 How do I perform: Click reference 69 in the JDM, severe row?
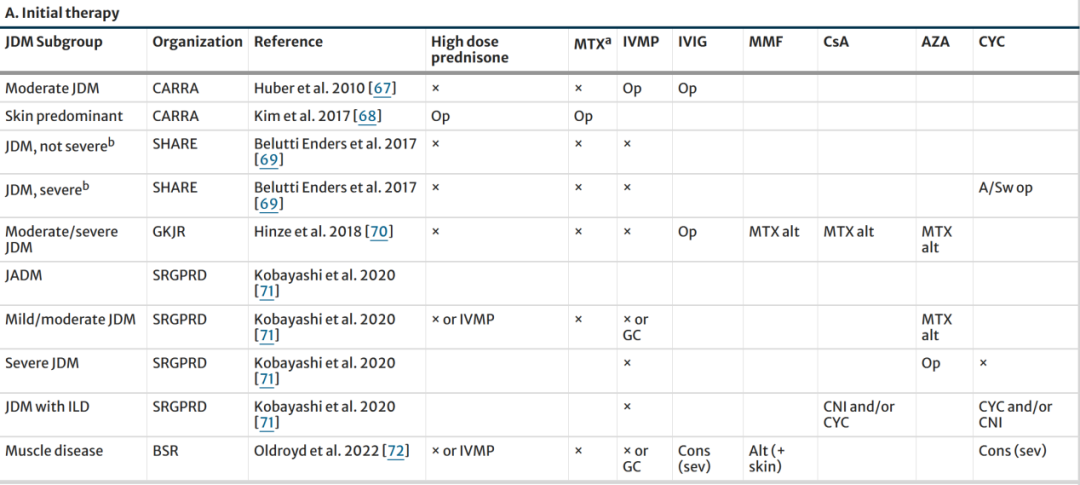point(268,204)
